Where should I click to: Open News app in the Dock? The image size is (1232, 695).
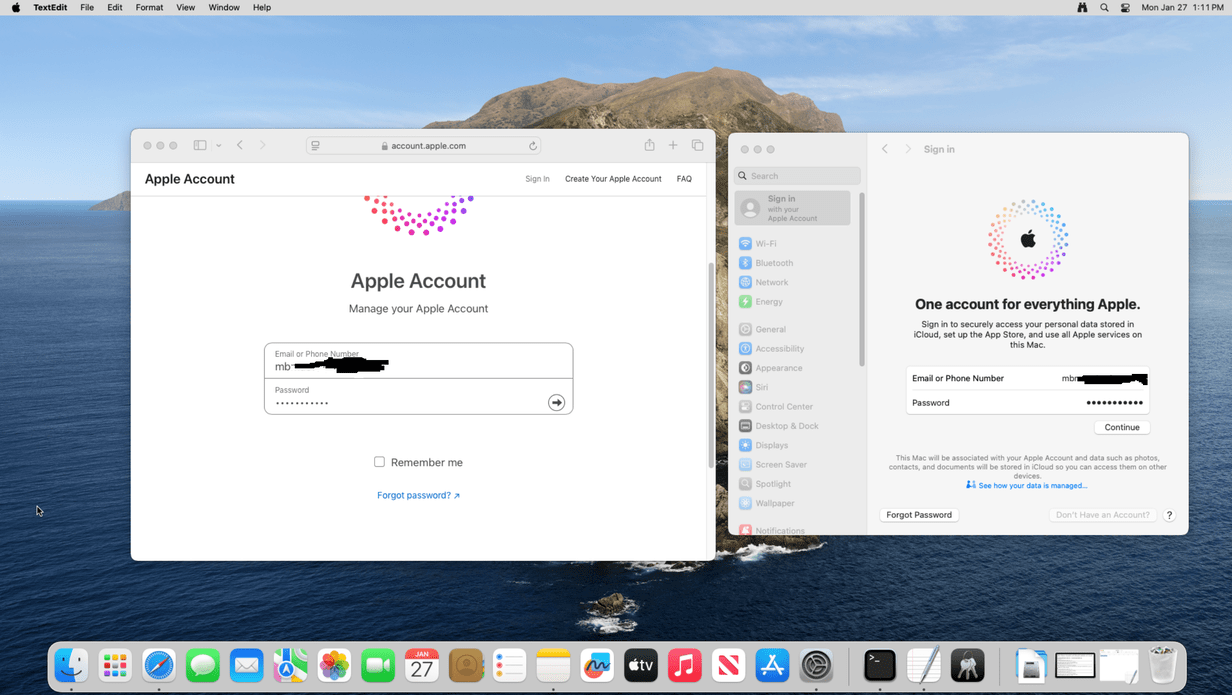click(x=729, y=665)
